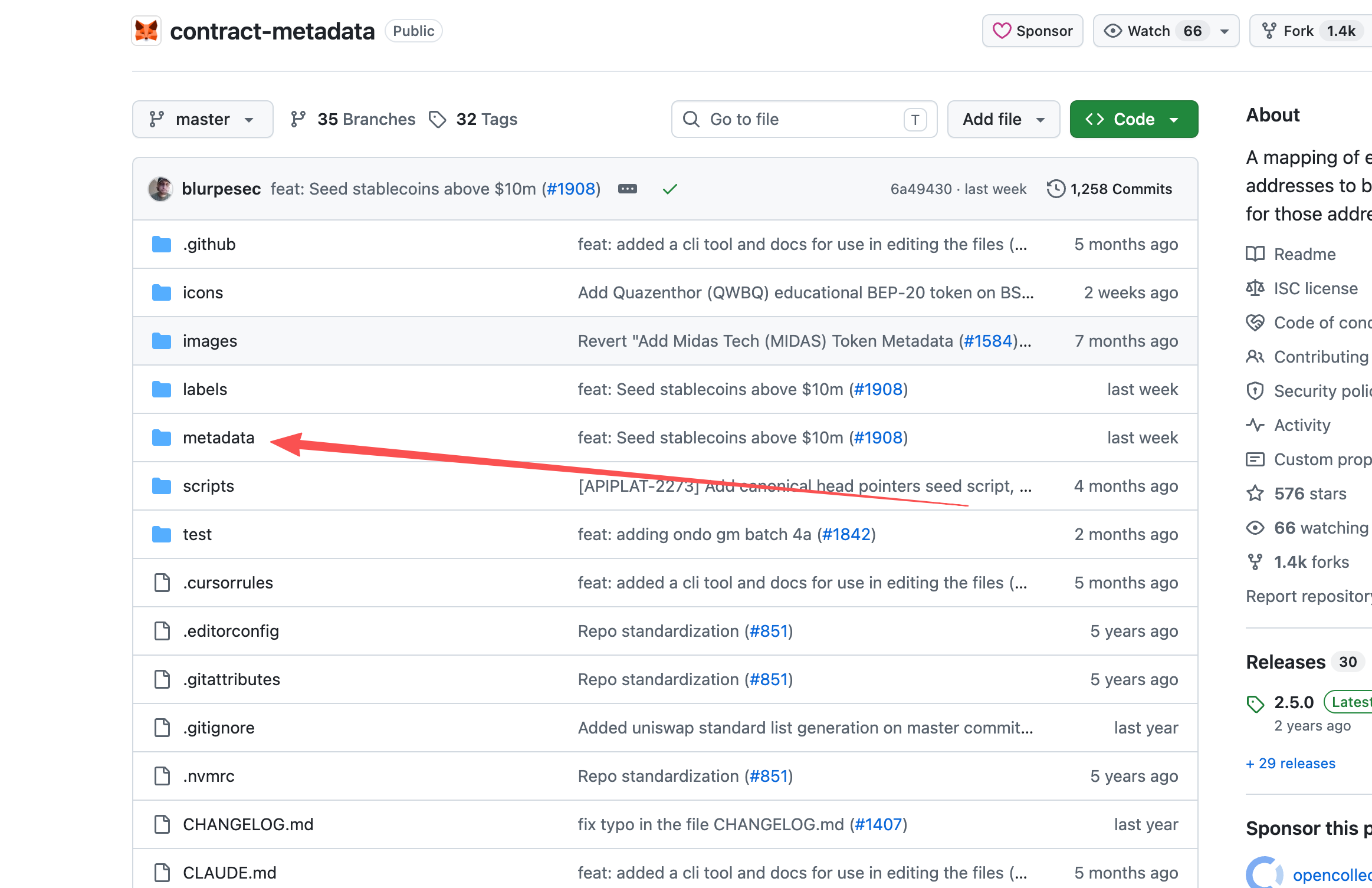The image size is (1372, 888).
Task: Open the Watch options dropdown arrow
Action: [1225, 31]
